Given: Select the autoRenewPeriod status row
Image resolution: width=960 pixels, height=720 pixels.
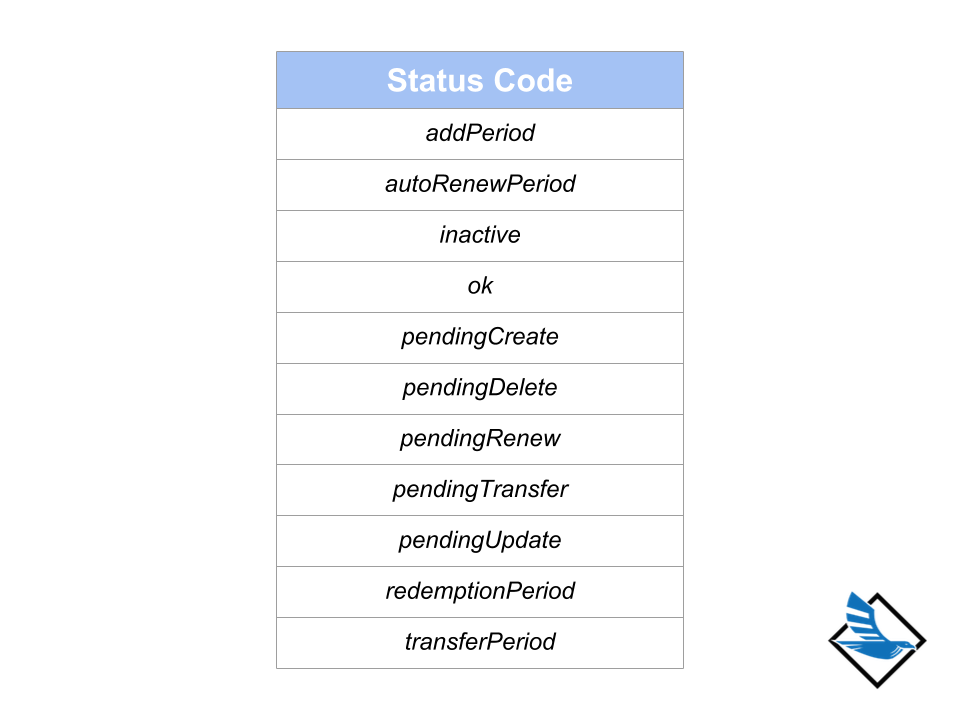Looking at the screenshot, I should (480, 184).
